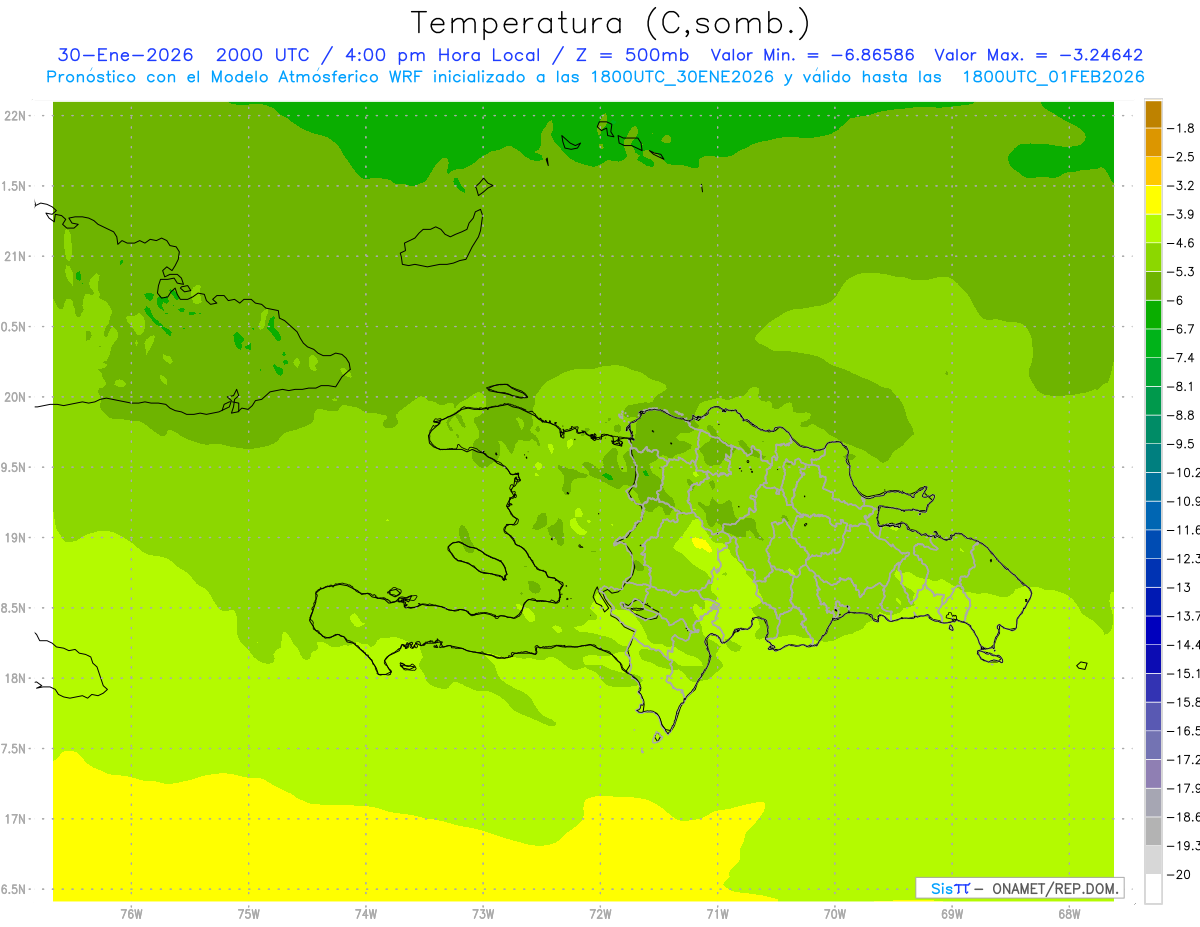Click the 17N latitude axis label

pyautogui.click(x=16, y=819)
